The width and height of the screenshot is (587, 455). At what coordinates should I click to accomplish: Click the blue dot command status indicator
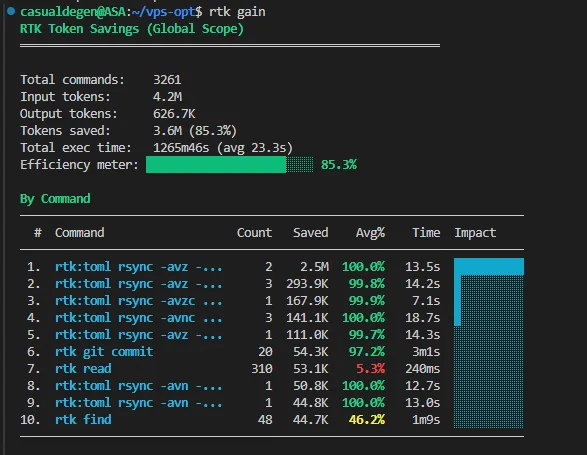tap(11, 11)
